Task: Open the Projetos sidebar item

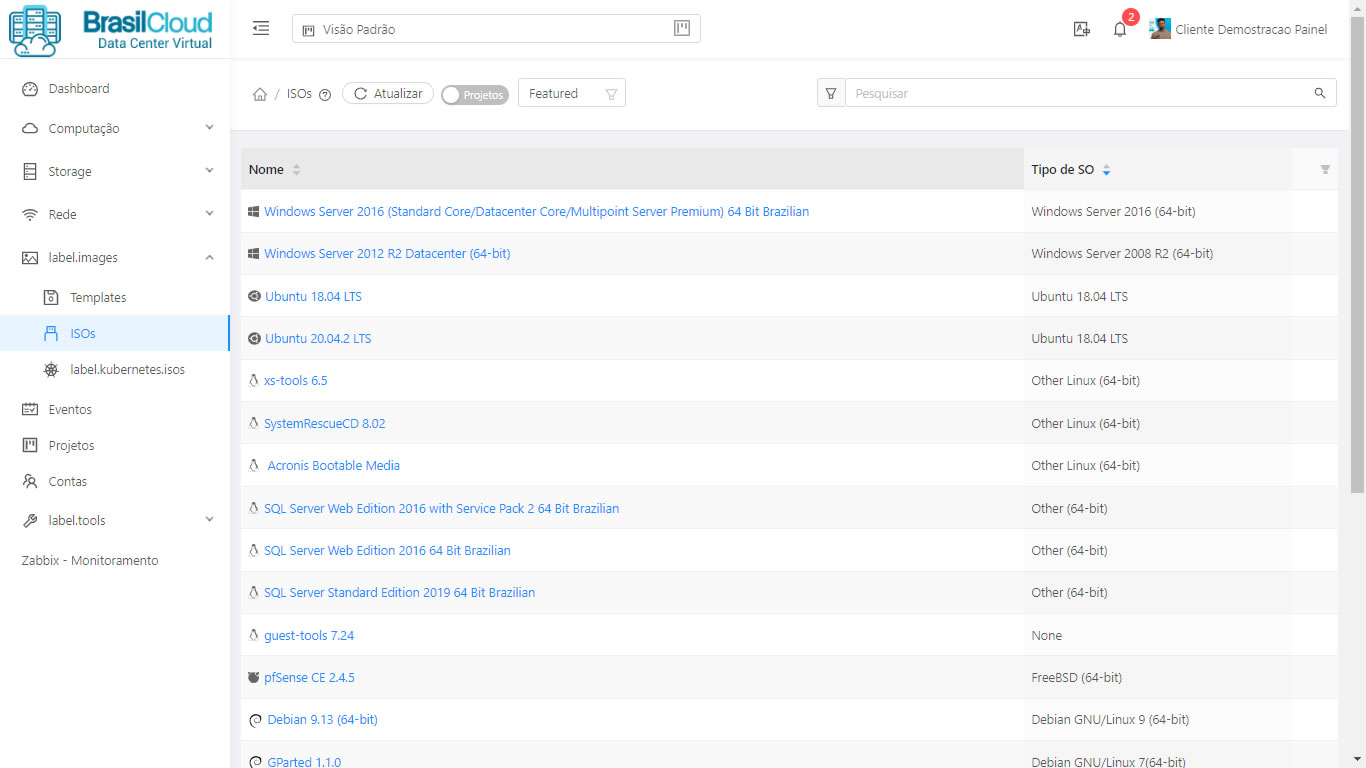Action: click(115, 445)
